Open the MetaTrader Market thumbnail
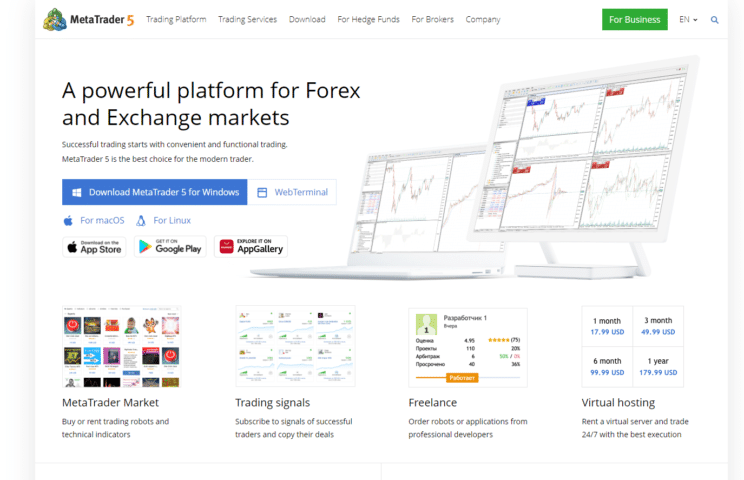 pyautogui.click(x=121, y=346)
